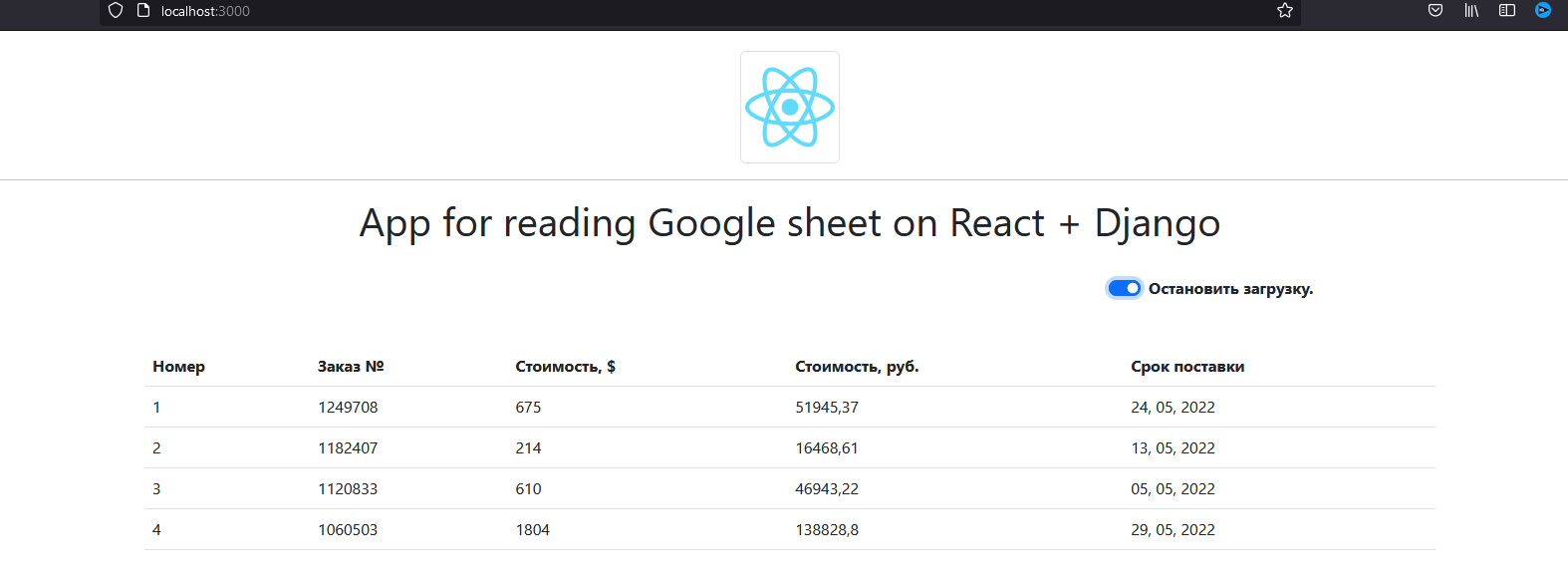Image resolution: width=1568 pixels, height=582 pixels.
Task: Open tracking protection via the shield icon
Action: [115, 11]
